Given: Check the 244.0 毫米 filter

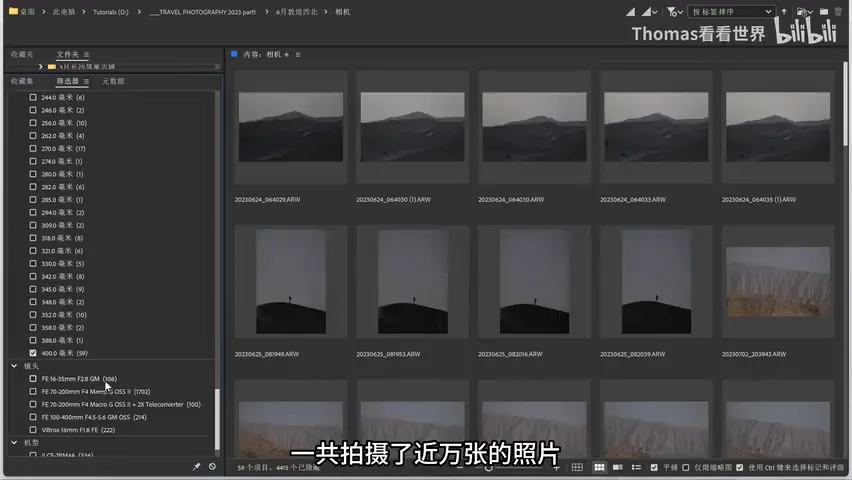Looking at the screenshot, I should pos(33,97).
